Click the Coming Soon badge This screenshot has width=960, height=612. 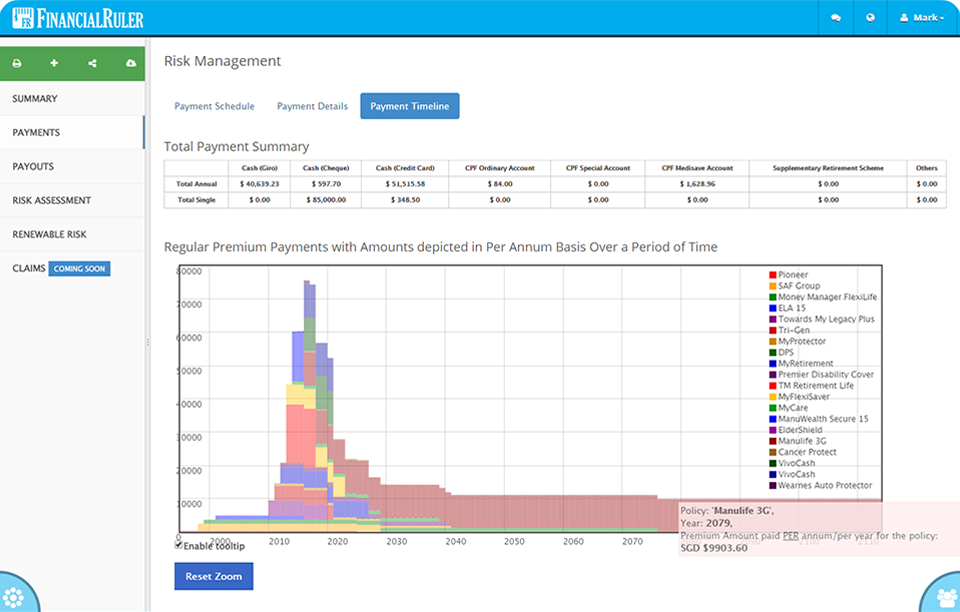(x=80, y=269)
